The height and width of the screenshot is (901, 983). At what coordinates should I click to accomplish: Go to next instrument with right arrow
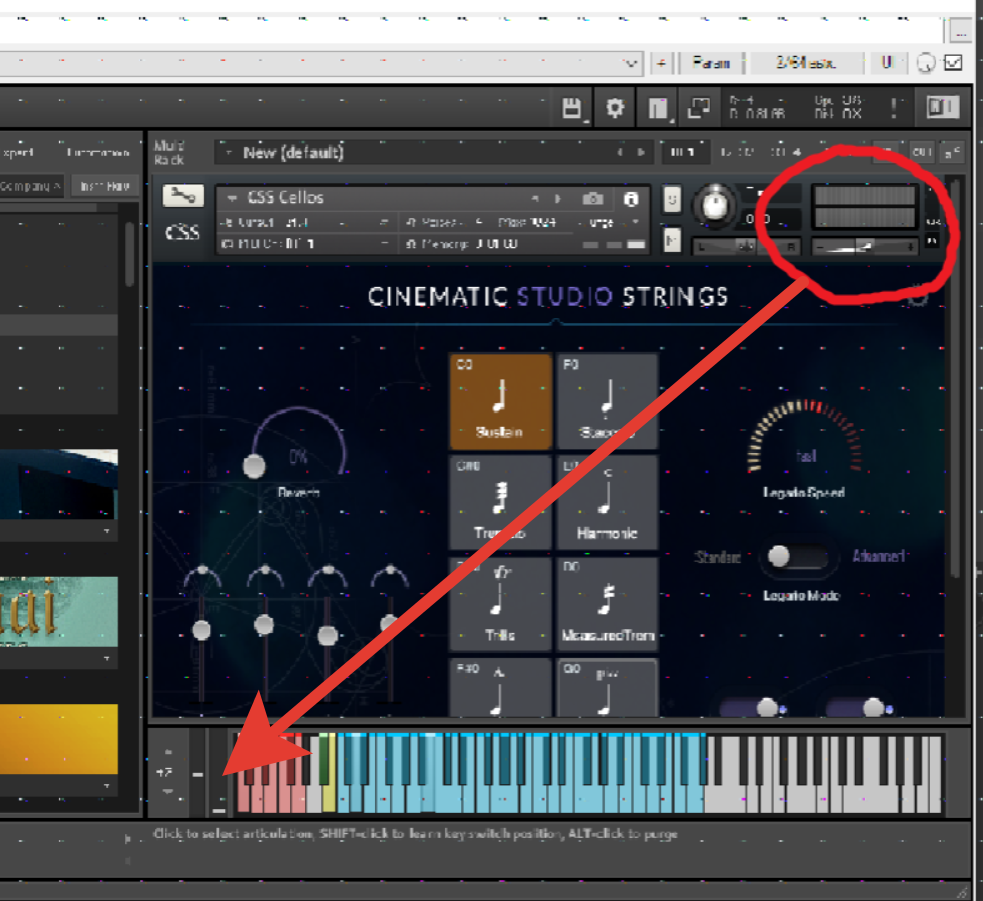[x=557, y=199]
